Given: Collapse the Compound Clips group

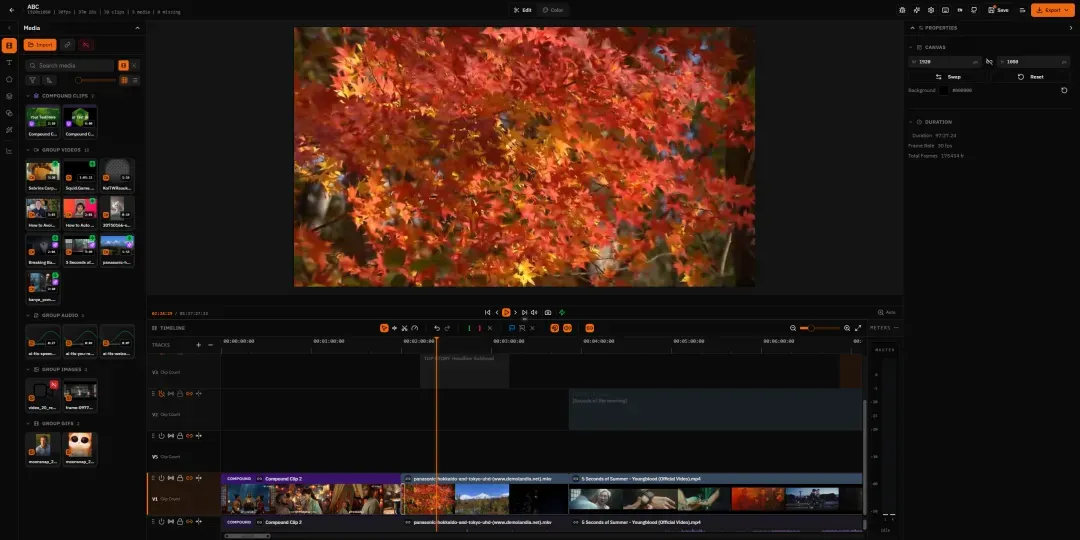Looking at the screenshot, I should click(x=28, y=96).
